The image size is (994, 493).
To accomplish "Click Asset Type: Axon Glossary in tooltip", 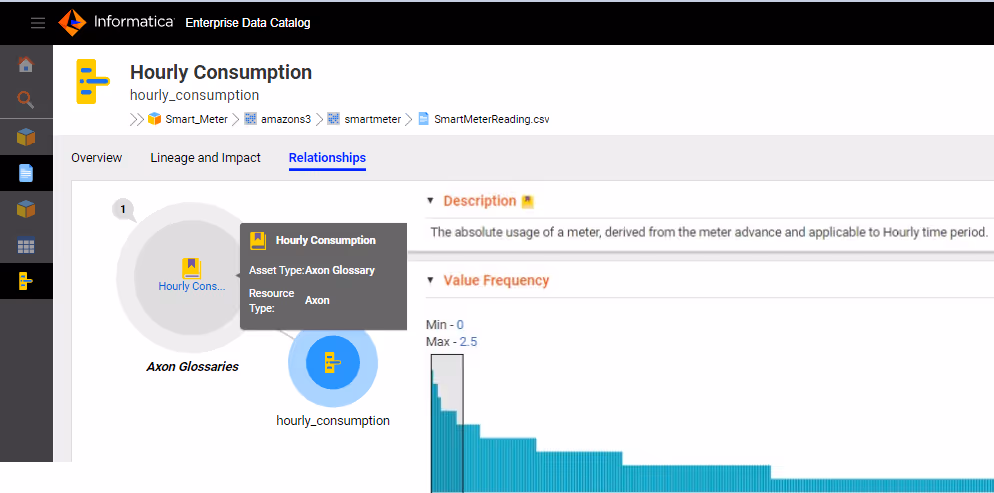I will click(312, 271).
